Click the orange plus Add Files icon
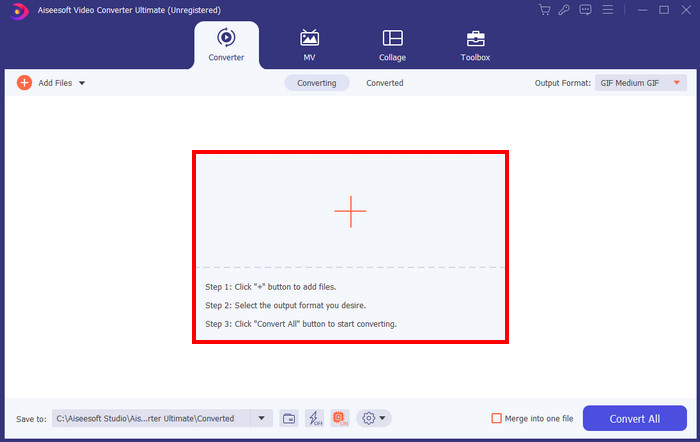 pos(24,83)
